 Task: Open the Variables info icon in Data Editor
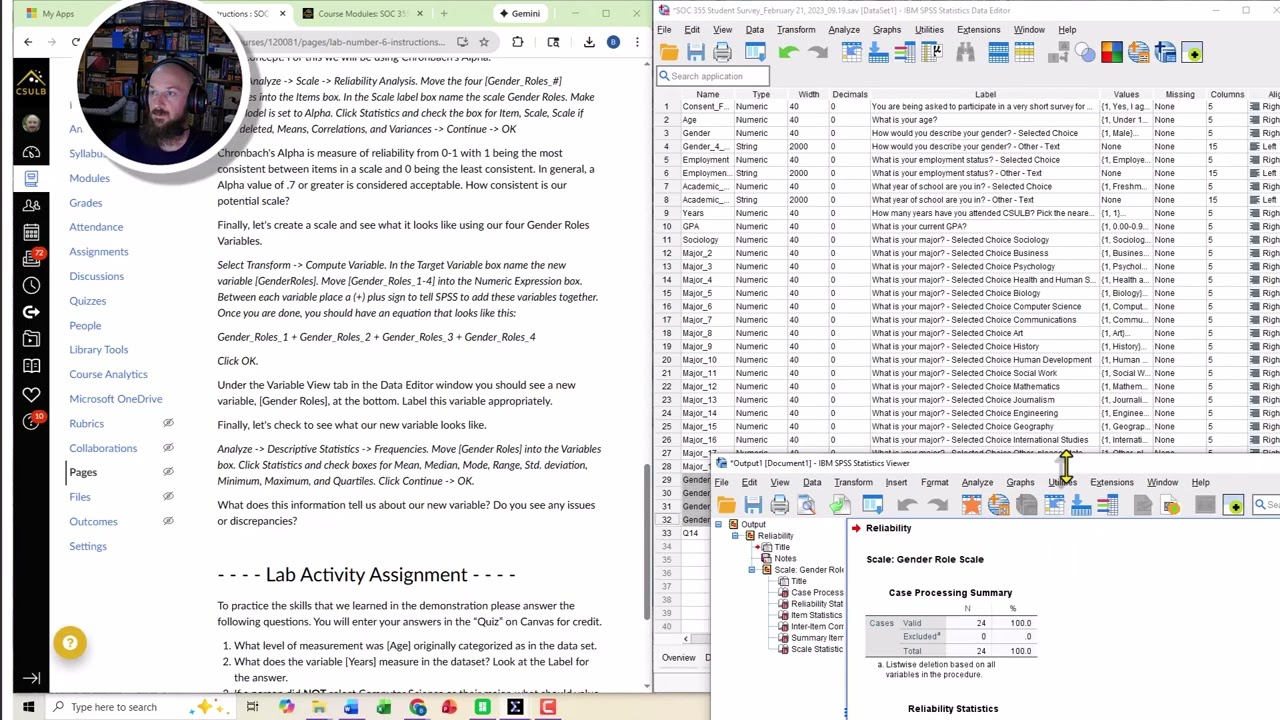coord(905,53)
